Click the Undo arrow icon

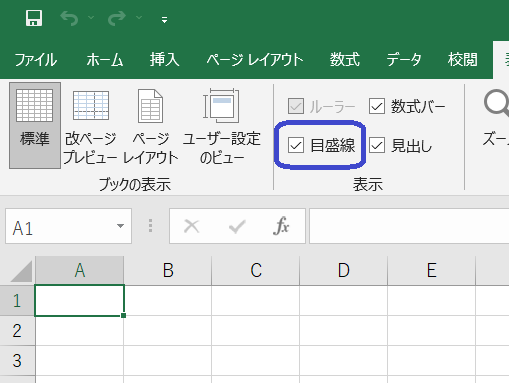(x=69, y=18)
